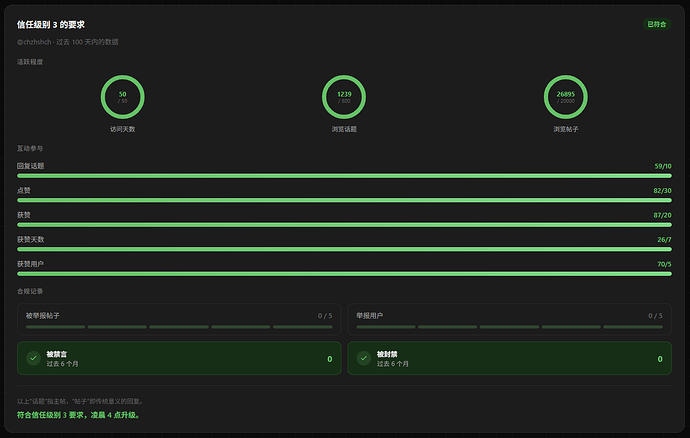Click the 26/7 value
This screenshot has height=438, width=690.
[x=664, y=239]
